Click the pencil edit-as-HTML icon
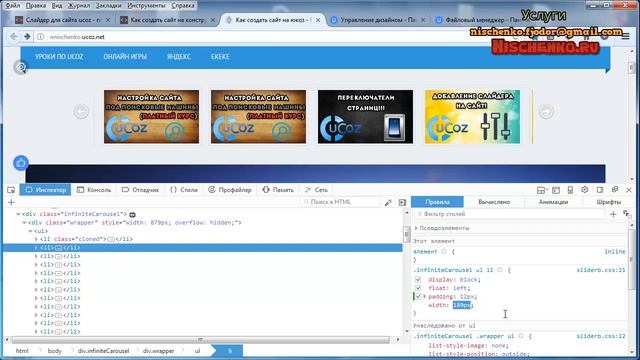This screenshot has width=640, height=360. (x=388, y=202)
